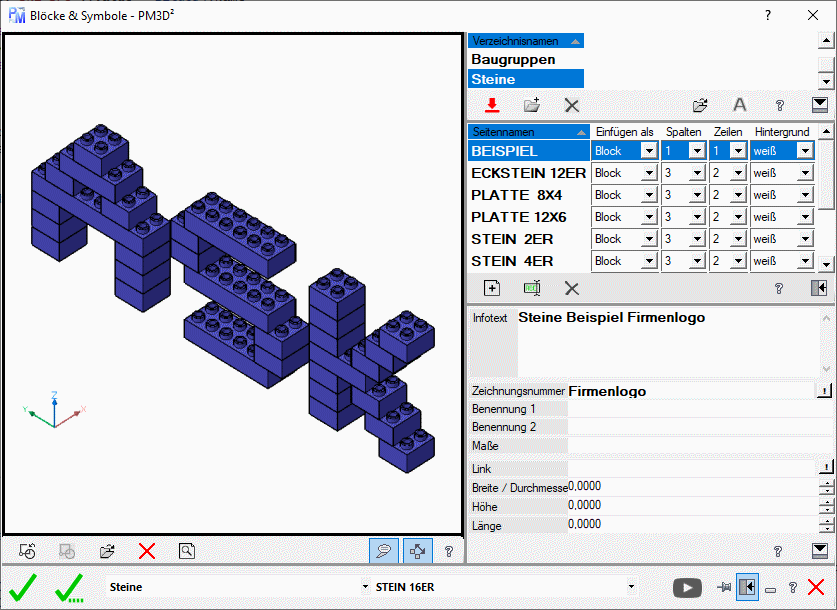Click the browse button next to Link
Image resolution: width=837 pixels, height=610 pixels.
pyautogui.click(x=826, y=468)
